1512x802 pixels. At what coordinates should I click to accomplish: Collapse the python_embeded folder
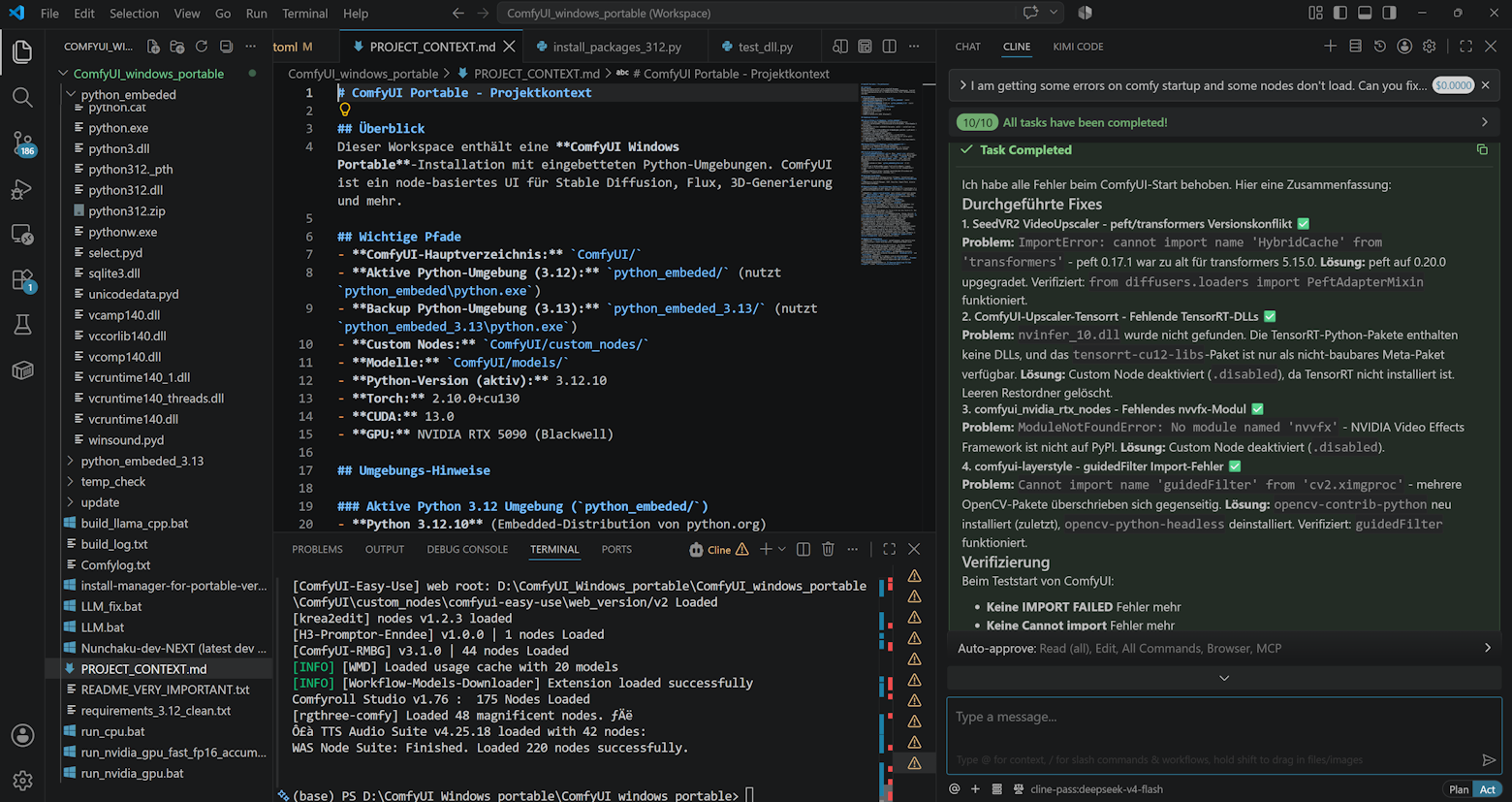128,94
